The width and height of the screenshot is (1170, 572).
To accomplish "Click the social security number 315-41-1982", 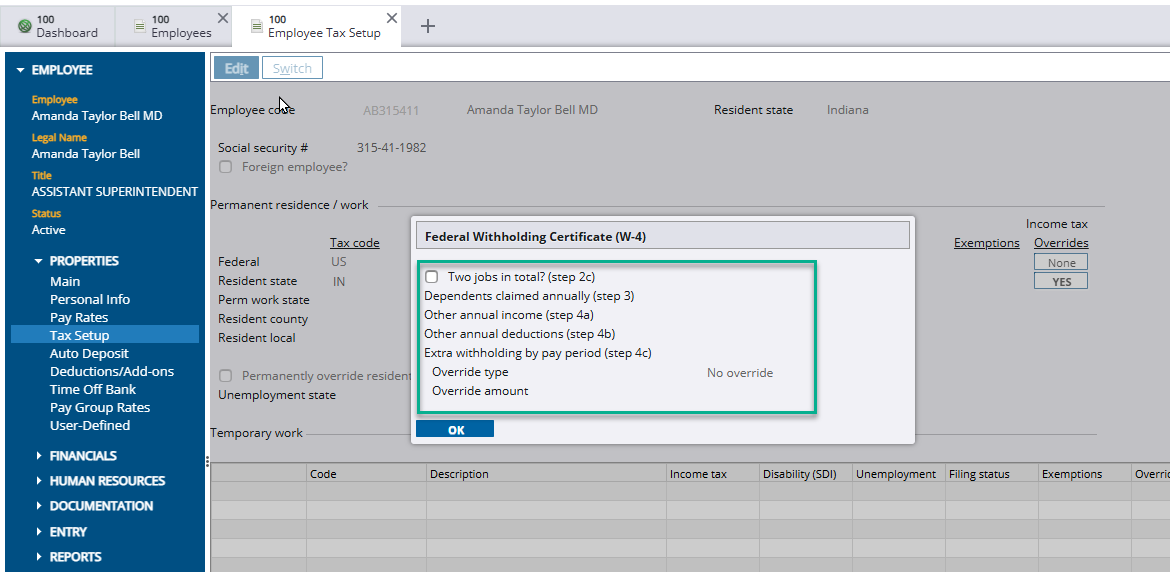I will (392, 148).
